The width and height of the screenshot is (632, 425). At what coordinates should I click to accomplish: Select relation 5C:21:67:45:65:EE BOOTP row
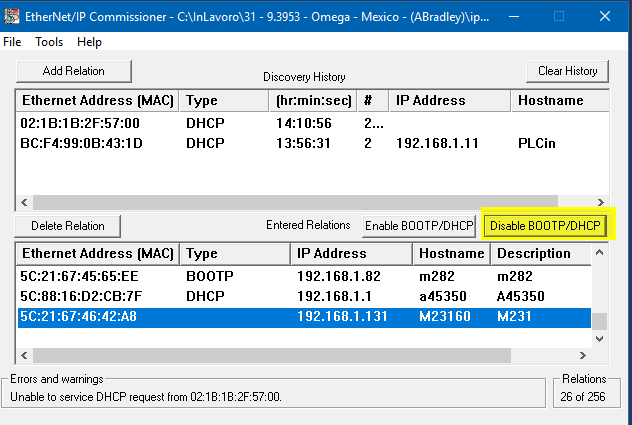click(x=304, y=276)
